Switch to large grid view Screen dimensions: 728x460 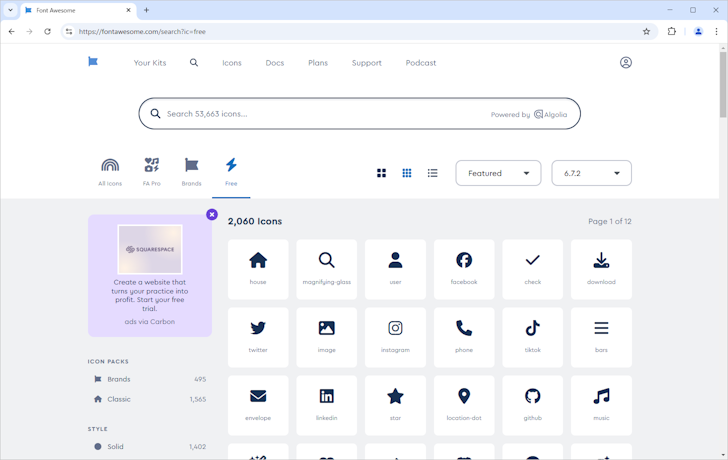pos(381,173)
